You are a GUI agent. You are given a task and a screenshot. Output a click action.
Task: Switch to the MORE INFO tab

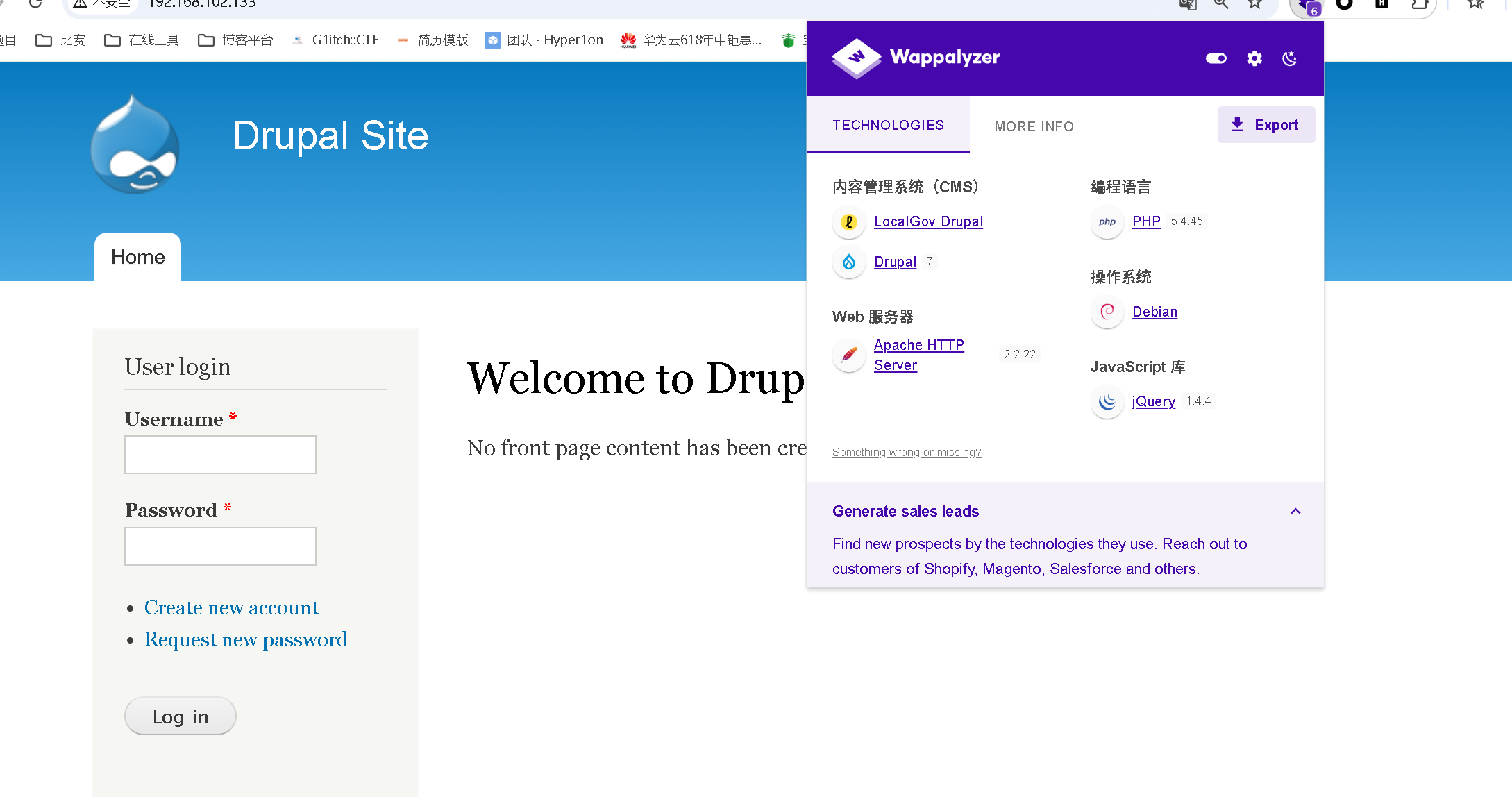pyautogui.click(x=1034, y=126)
